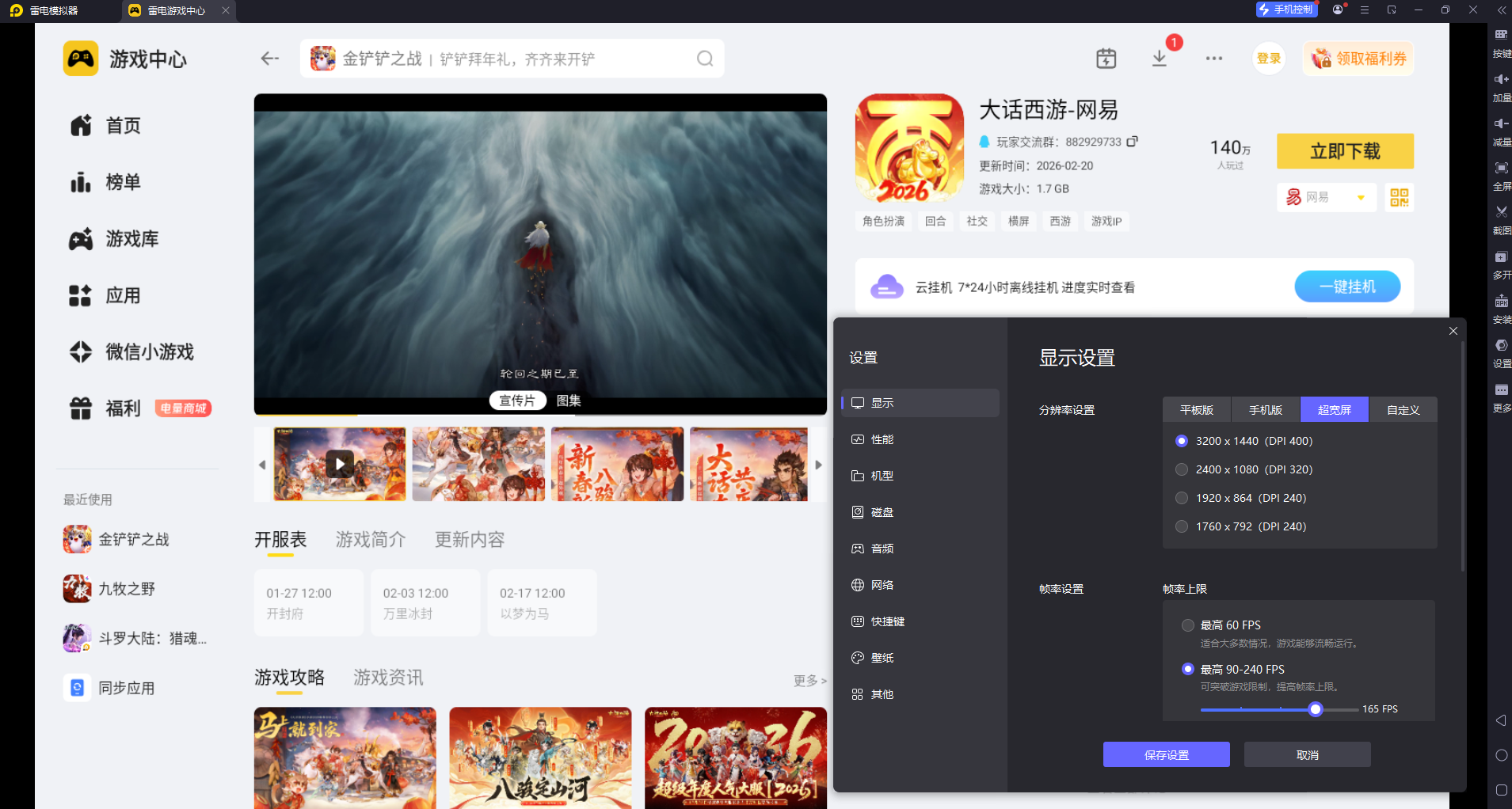
Task: Open the 网络 settings section
Action: coord(920,585)
